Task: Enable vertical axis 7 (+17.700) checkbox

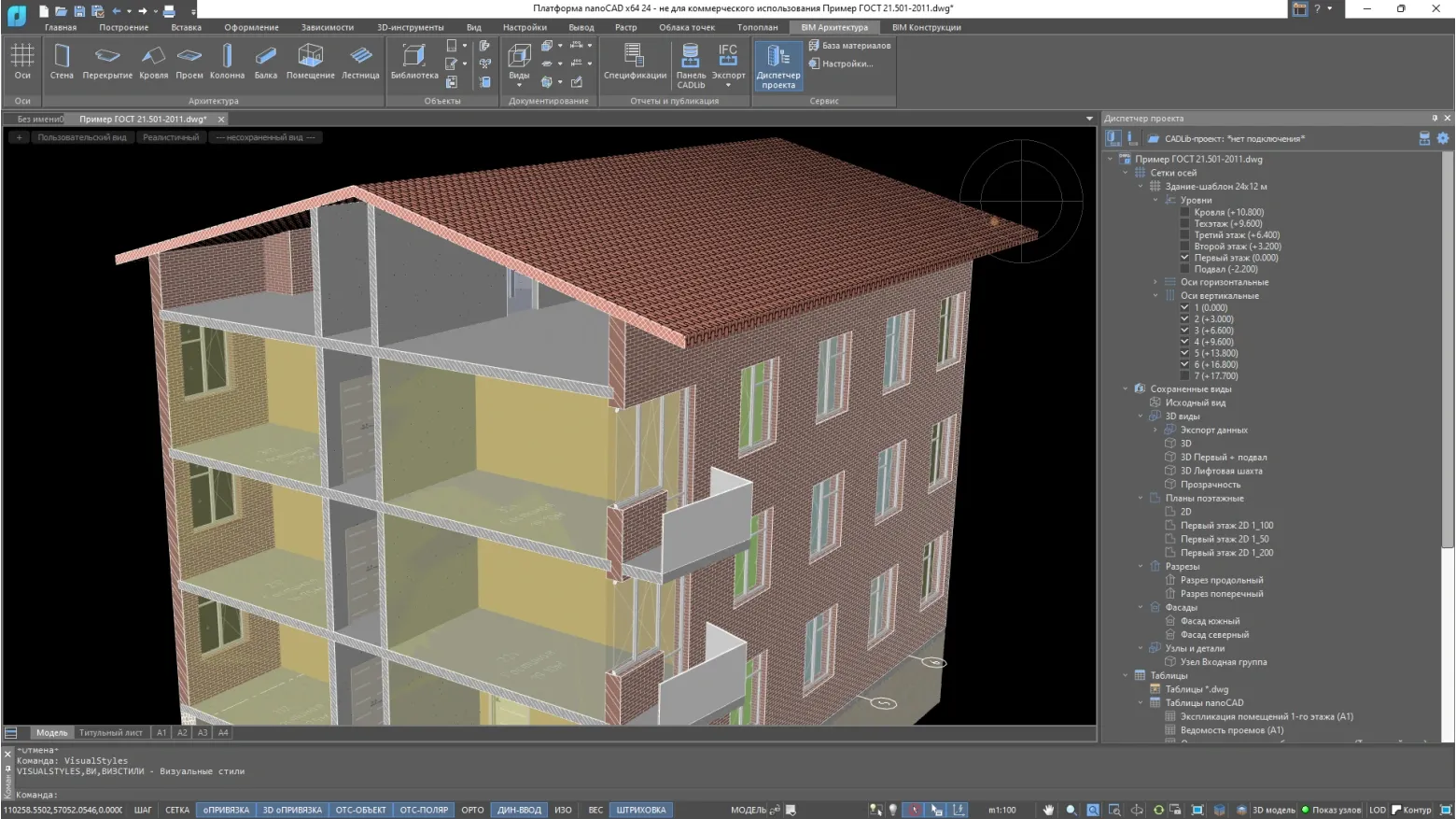Action: tap(1185, 376)
